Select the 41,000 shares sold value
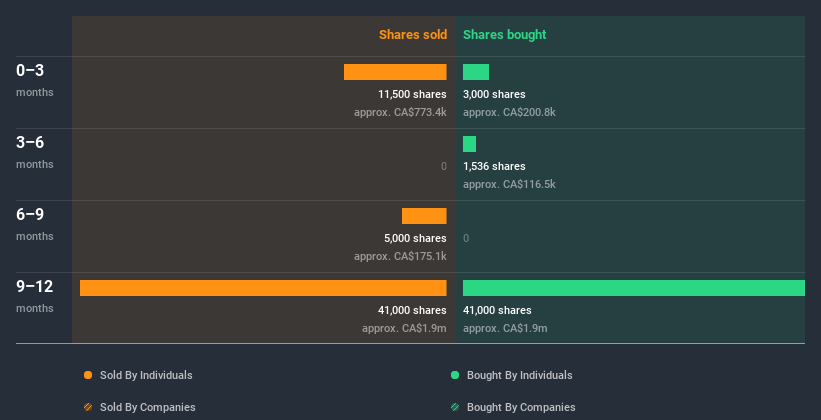Image resolution: width=821 pixels, height=420 pixels. 413,311
